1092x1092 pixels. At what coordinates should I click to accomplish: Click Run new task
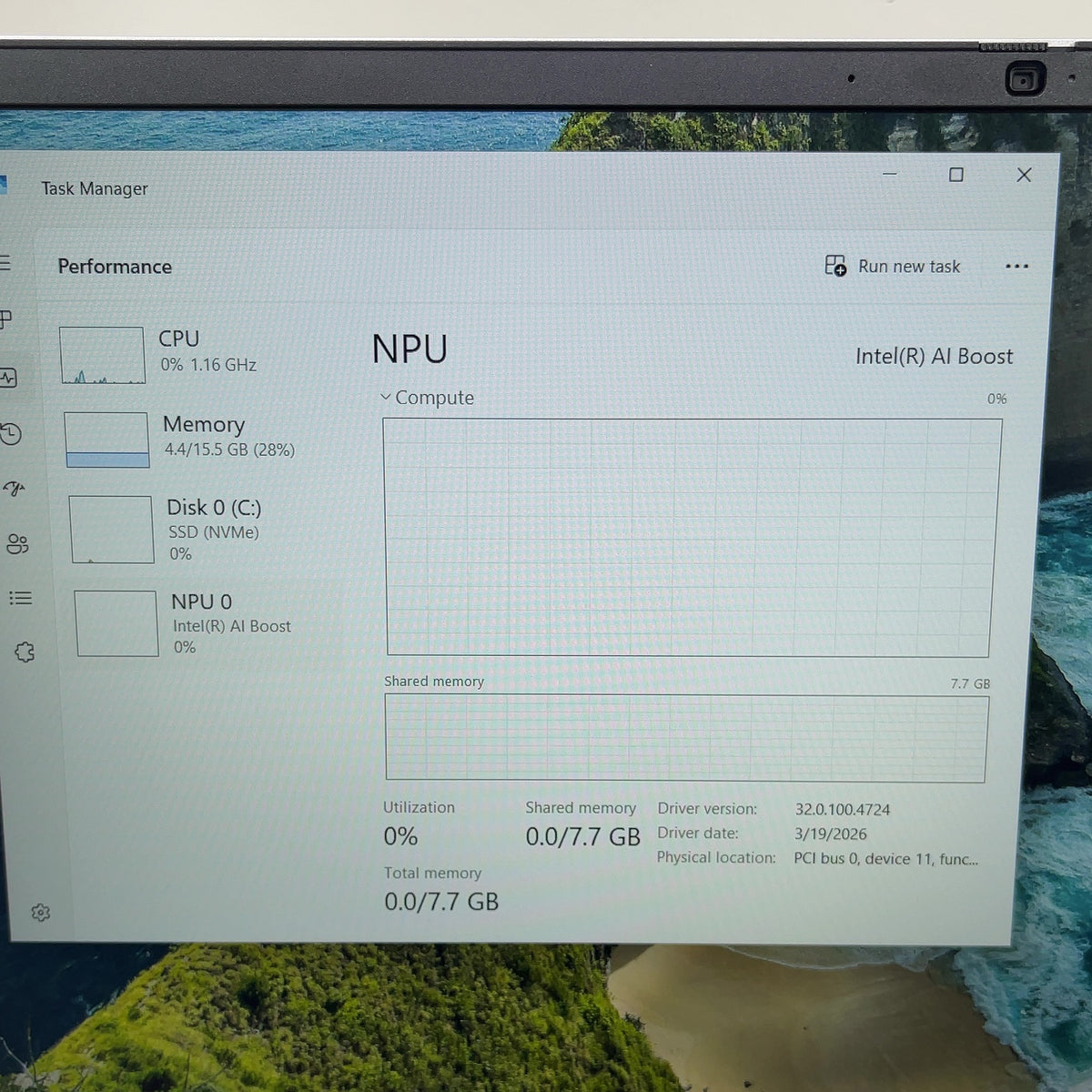(893, 266)
